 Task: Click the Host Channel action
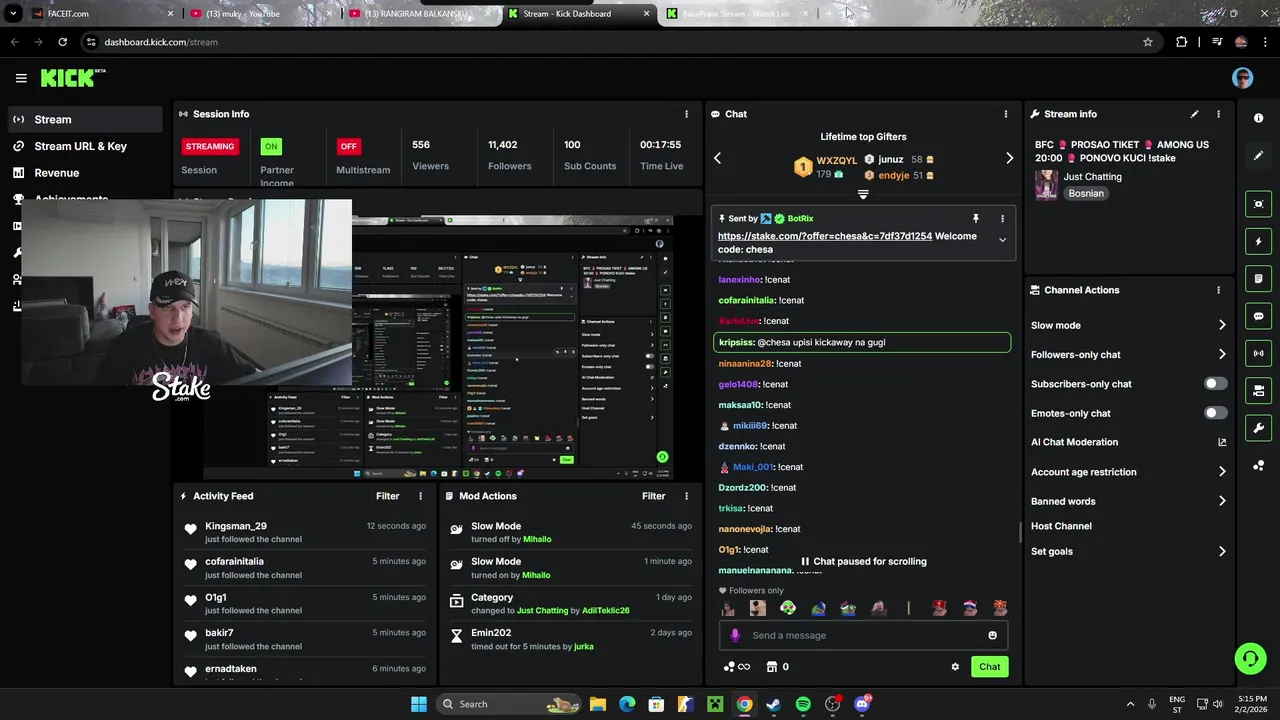(x=1061, y=526)
